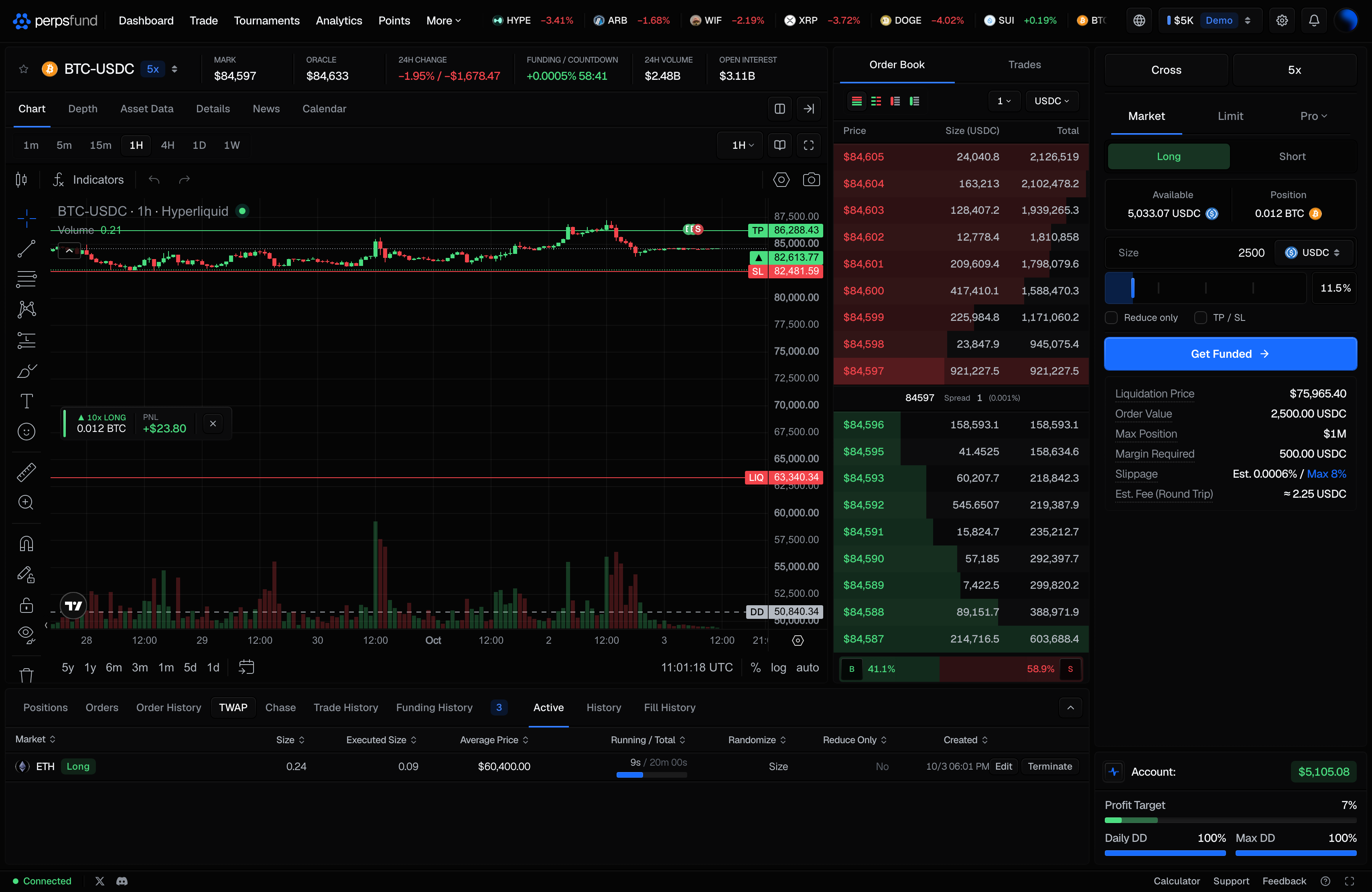
Task: Click the chart screenshot camera icon
Action: (x=811, y=180)
